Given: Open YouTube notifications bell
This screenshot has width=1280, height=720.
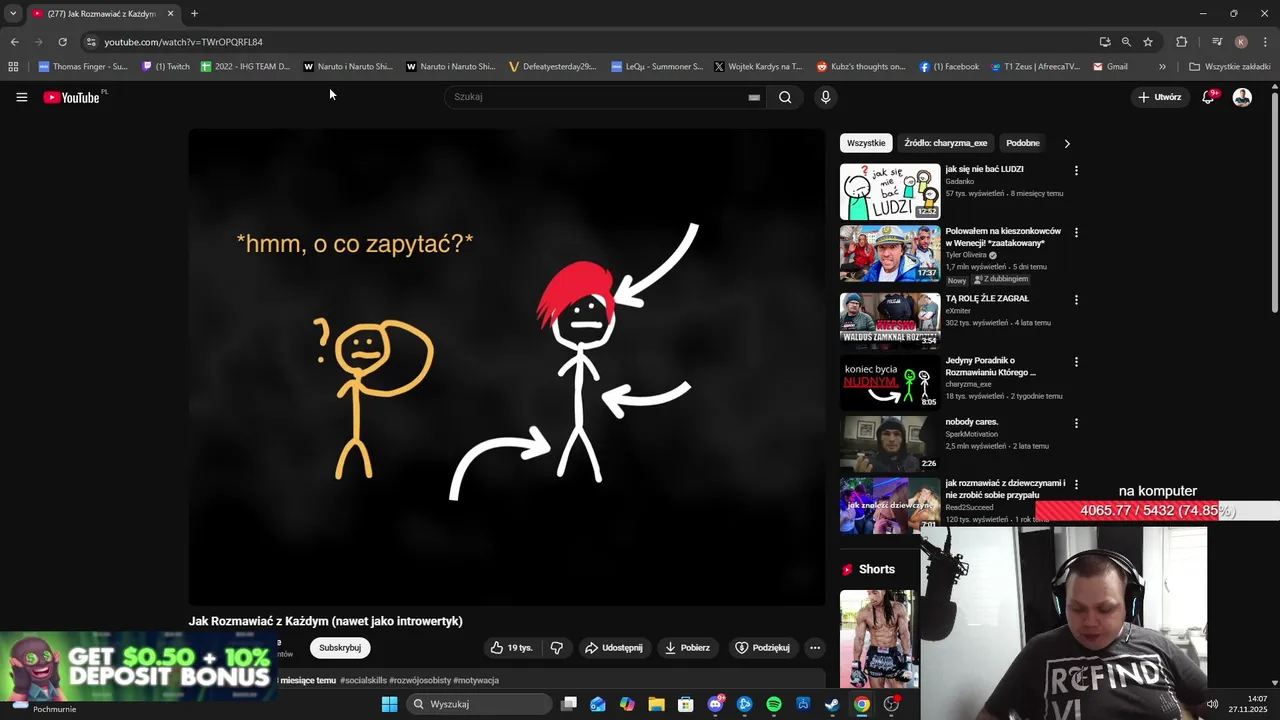Looking at the screenshot, I should (x=1208, y=97).
